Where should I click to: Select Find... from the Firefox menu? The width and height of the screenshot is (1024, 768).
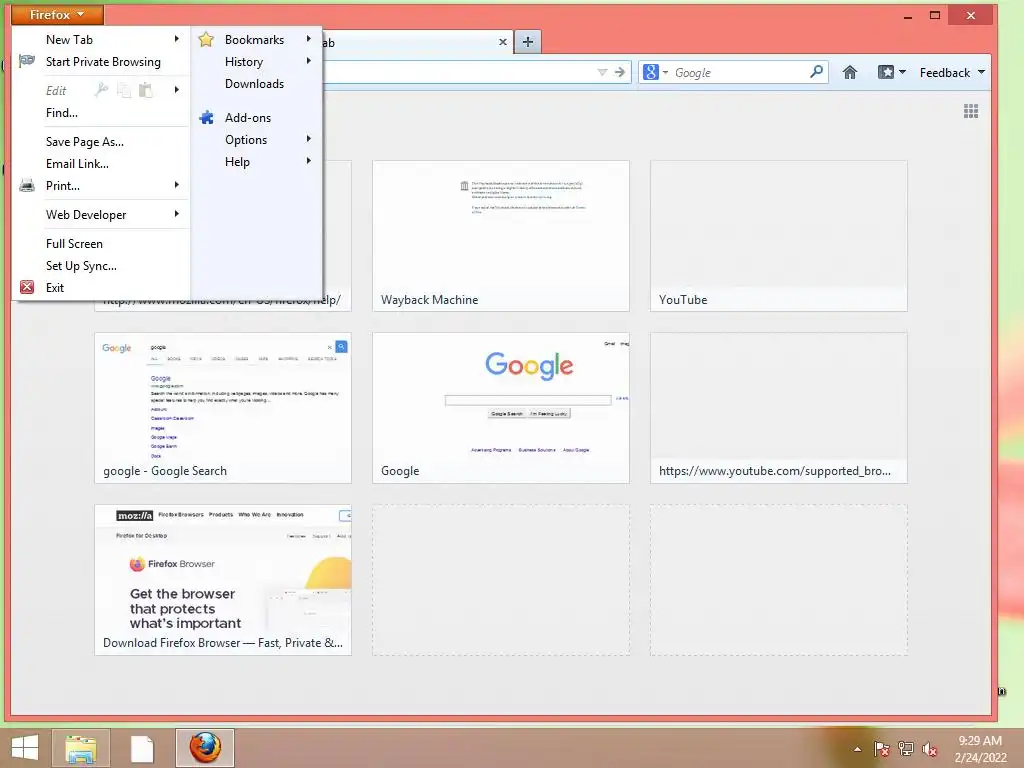(x=62, y=113)
